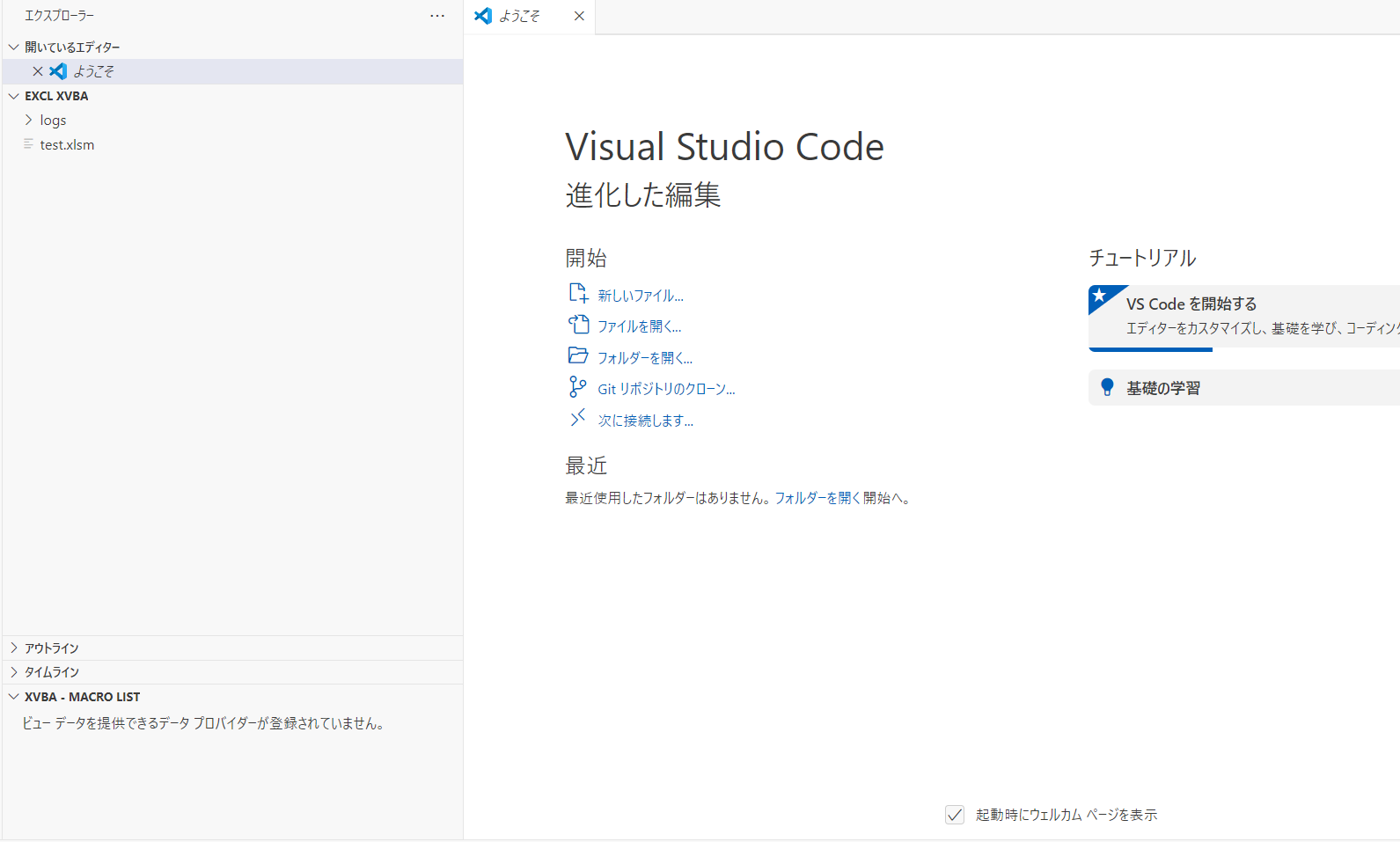Click the 新しいファイル... link

pos(641,296)
